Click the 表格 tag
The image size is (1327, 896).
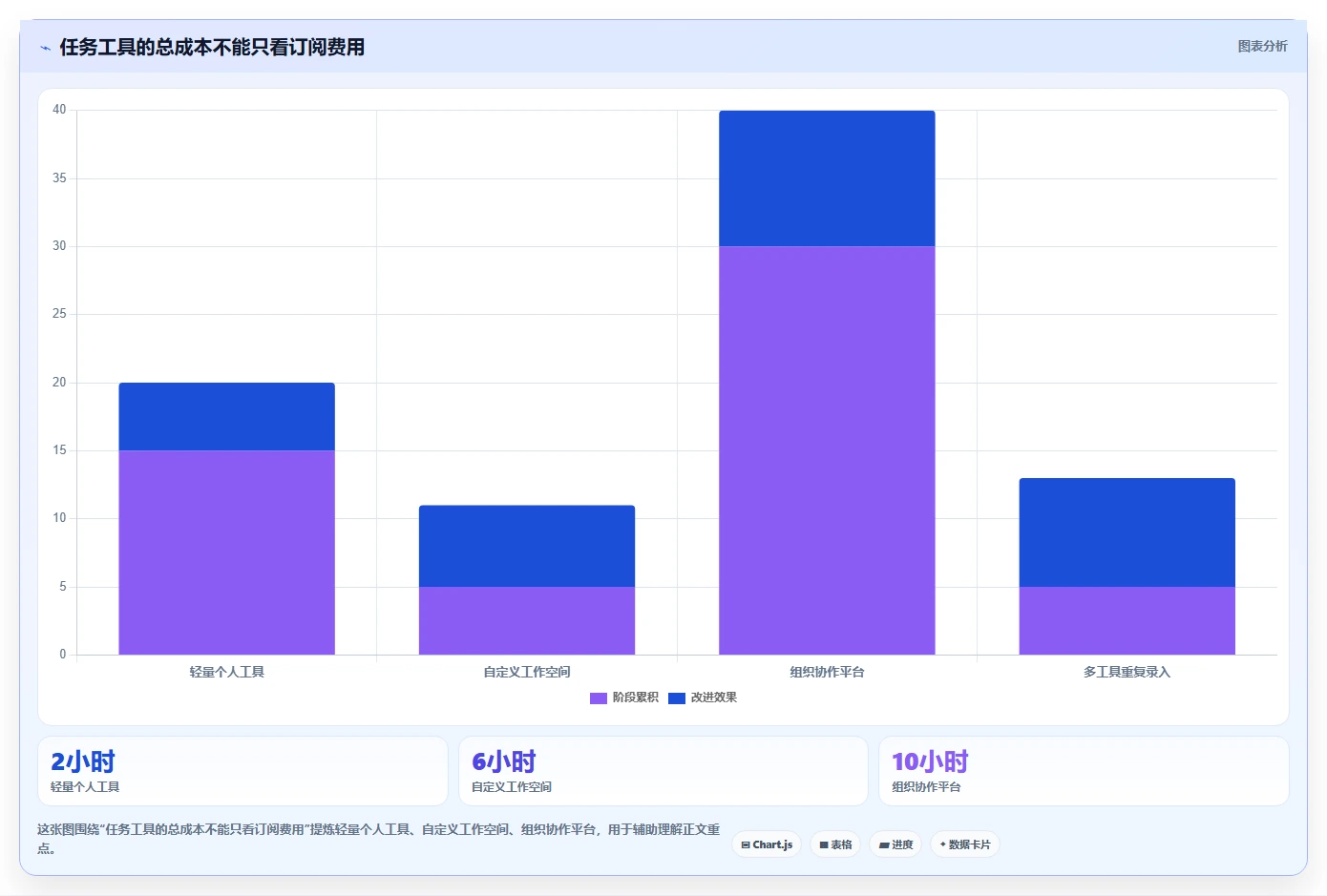(x=835, y=844)
